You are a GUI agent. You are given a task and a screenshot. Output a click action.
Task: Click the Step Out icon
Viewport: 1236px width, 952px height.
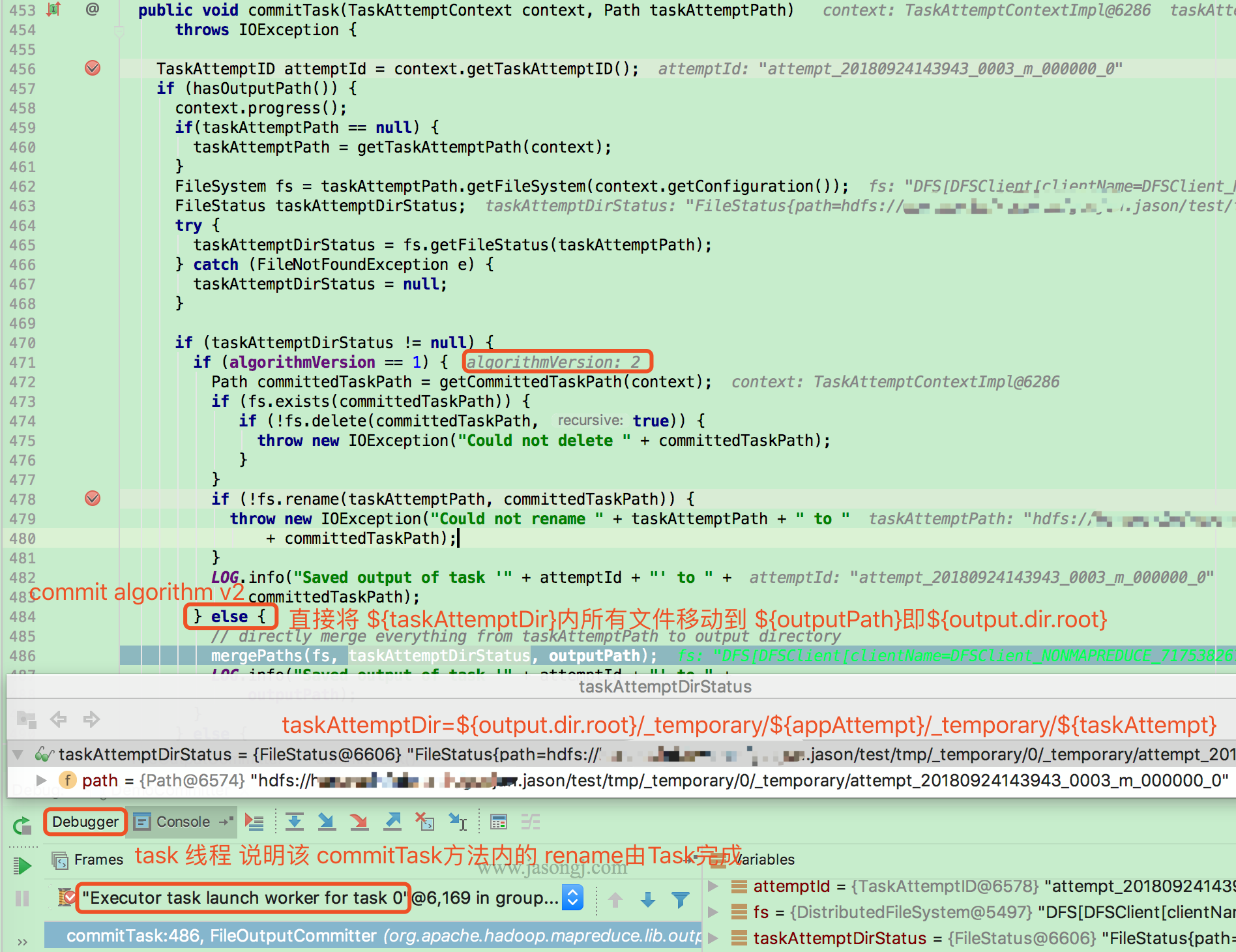[392, 821]
